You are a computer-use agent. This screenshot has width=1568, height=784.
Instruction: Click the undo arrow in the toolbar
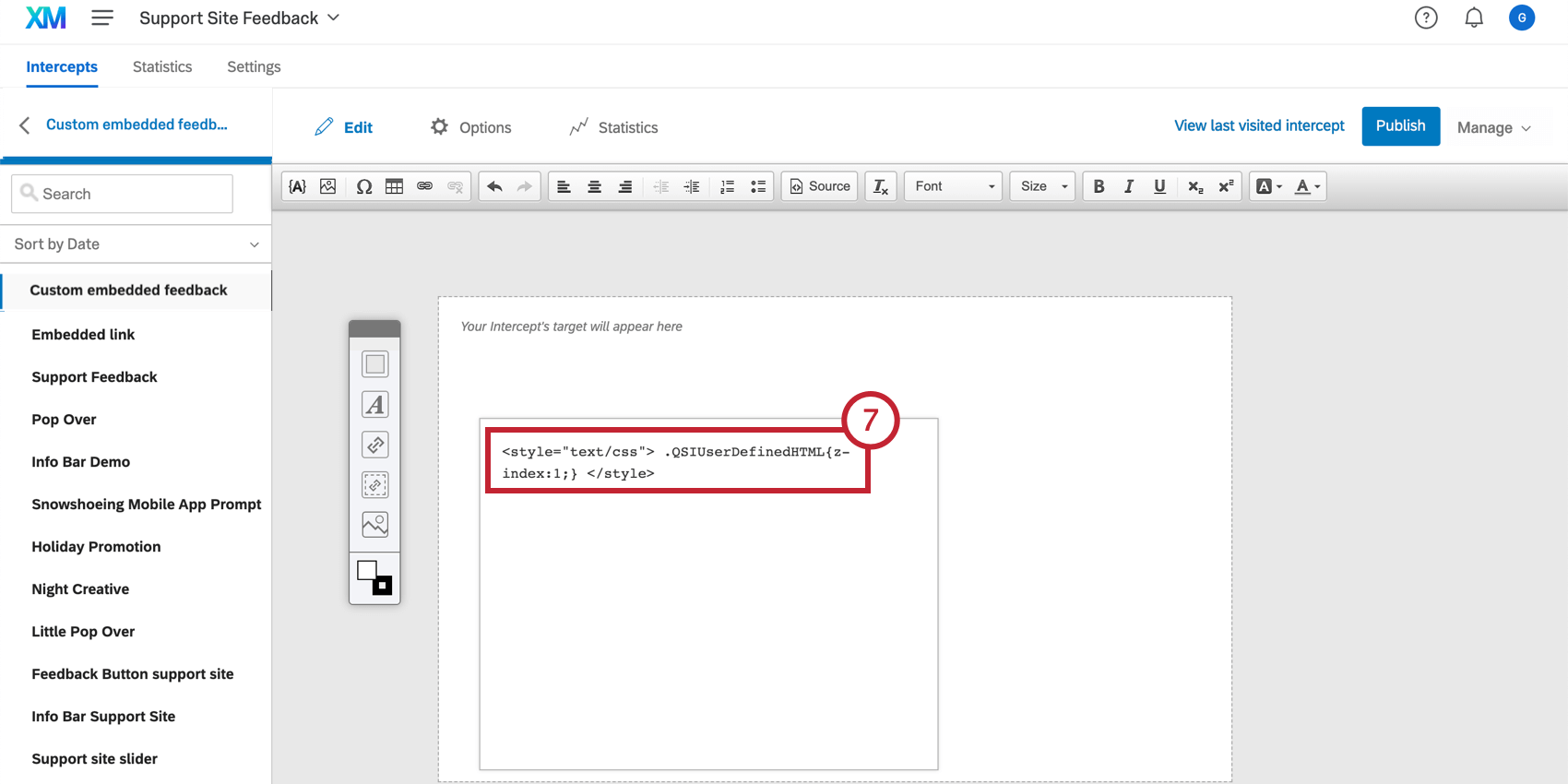[494, 186]
